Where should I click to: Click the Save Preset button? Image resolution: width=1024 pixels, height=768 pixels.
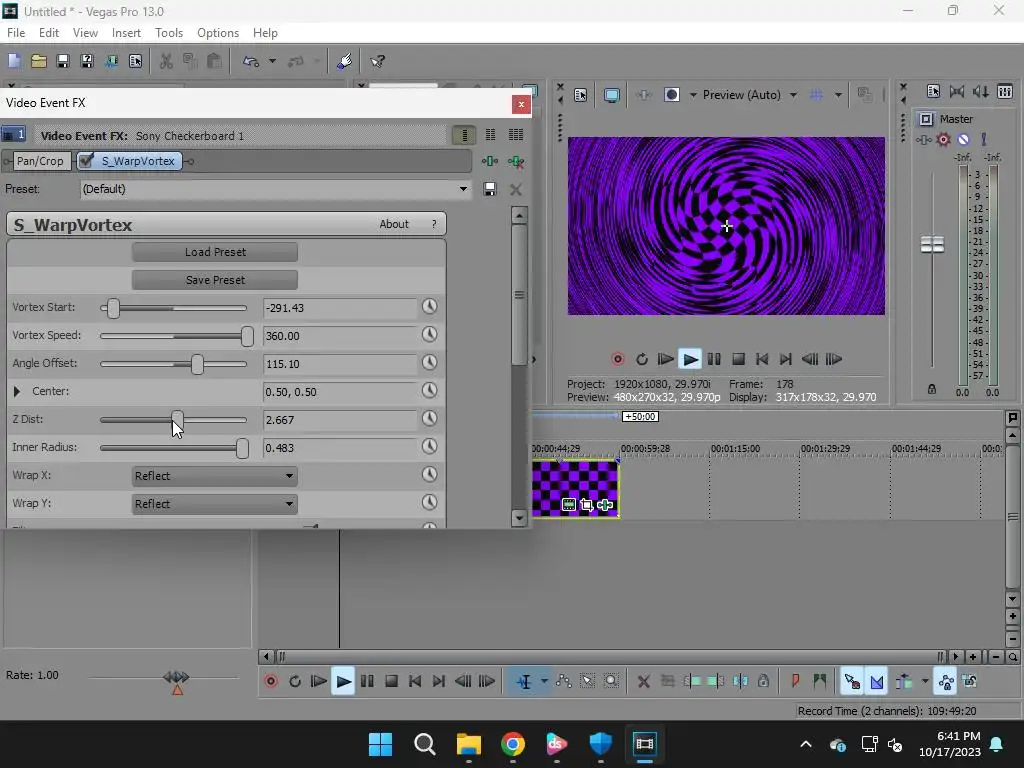coord(215,280)
